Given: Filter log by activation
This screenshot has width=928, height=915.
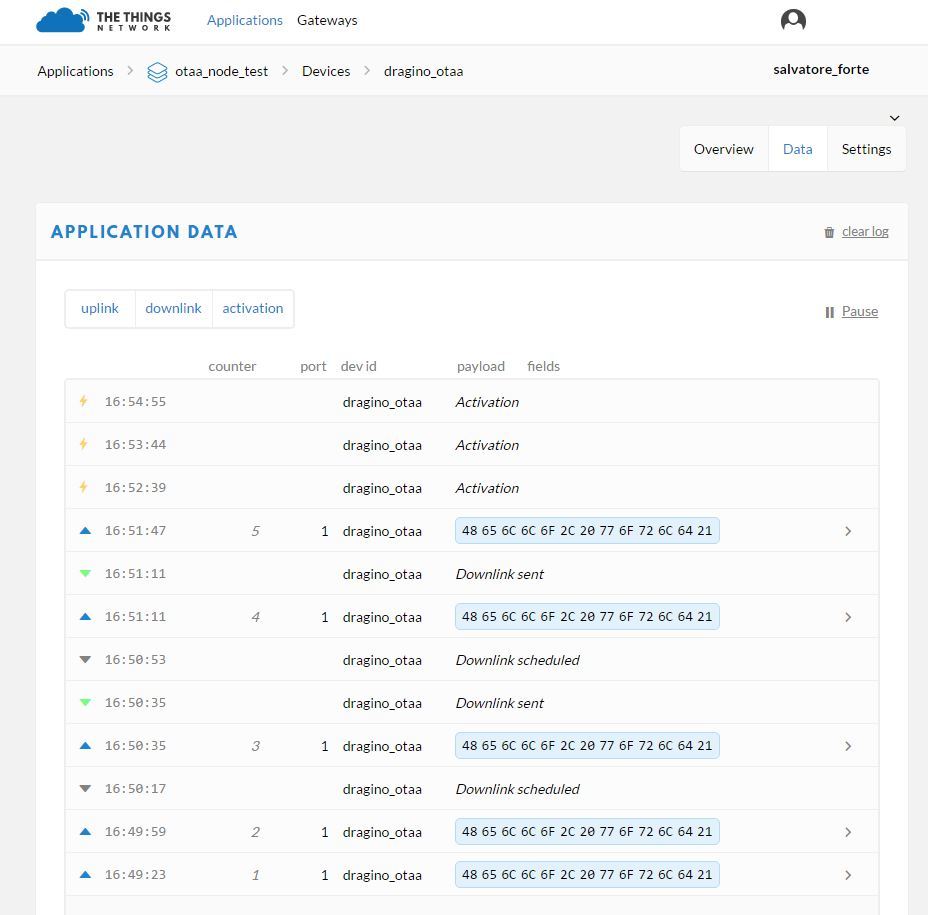Looking at the screenshot, I should [253, 308].
